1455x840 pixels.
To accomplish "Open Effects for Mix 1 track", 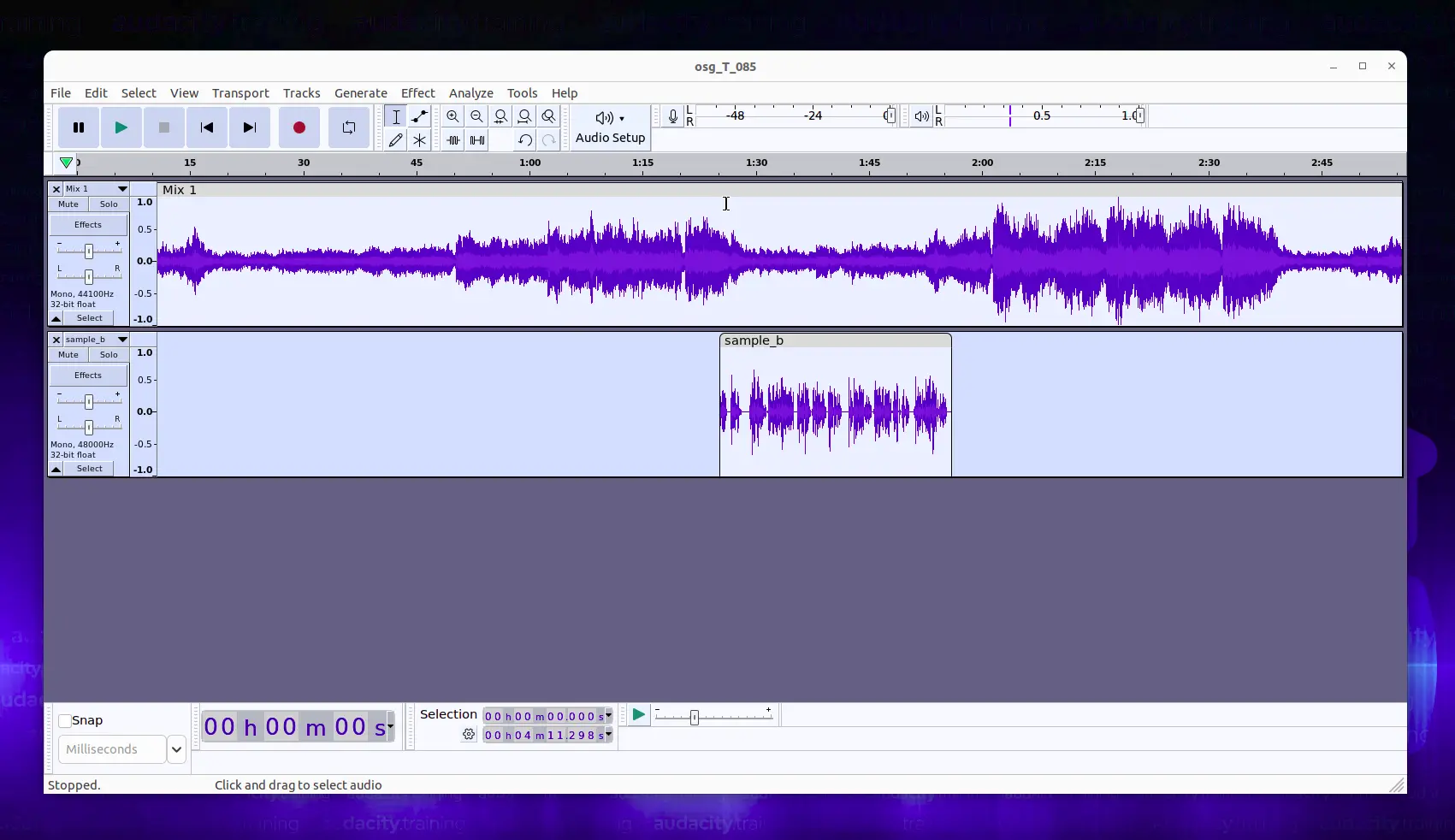I will (x=88, y=225).
